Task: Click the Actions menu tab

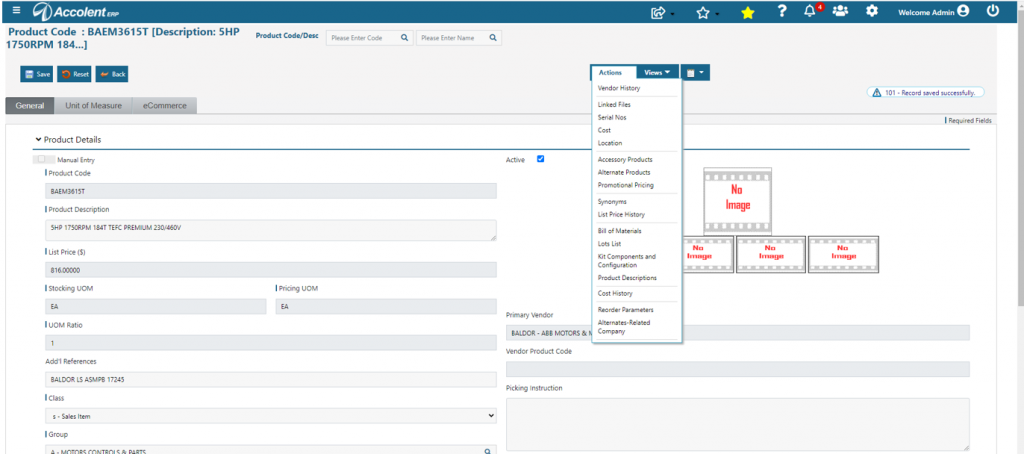Action: pyautogui.click(x=613, y=73)
